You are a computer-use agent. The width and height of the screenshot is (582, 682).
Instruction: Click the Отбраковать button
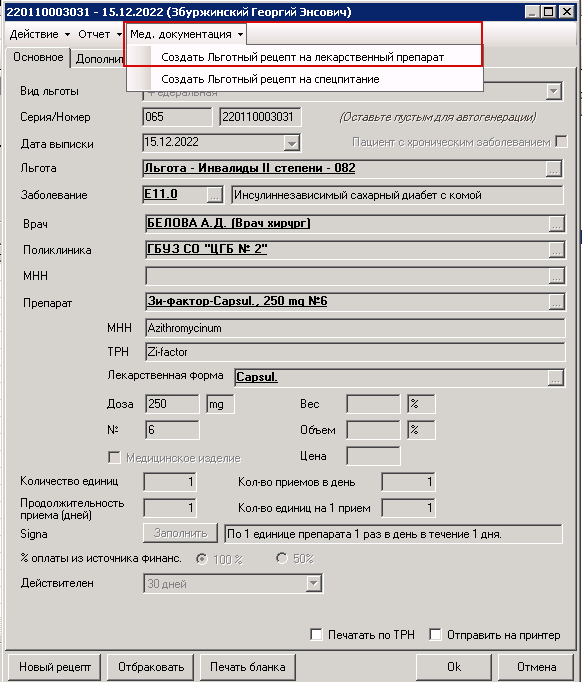click(151, 667)
